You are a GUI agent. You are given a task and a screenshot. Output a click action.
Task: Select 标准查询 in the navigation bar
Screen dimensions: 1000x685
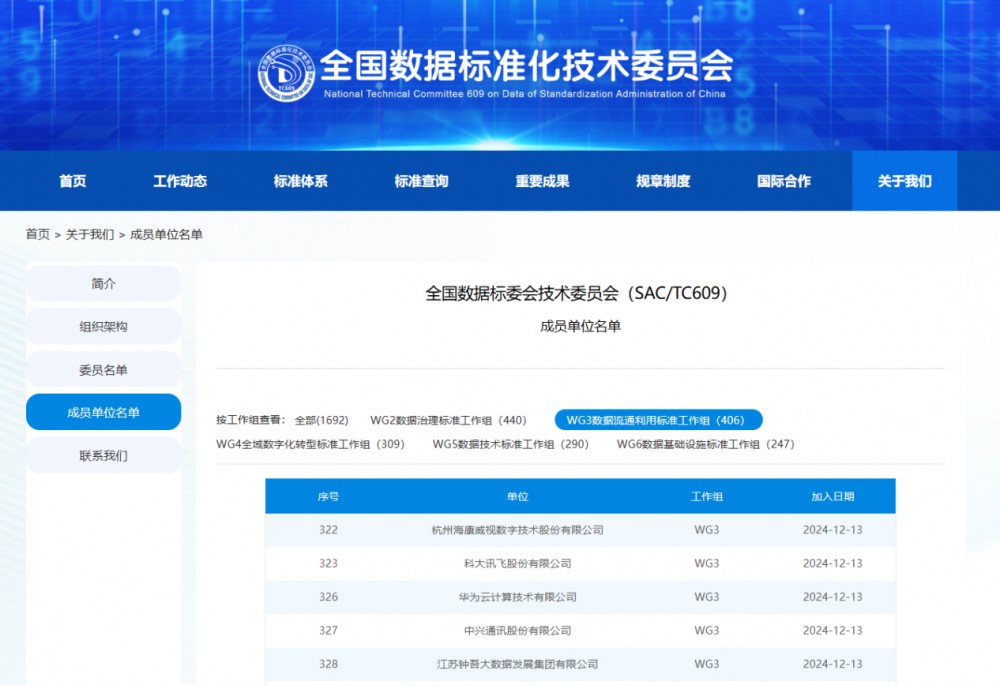[x=422, y=181]
